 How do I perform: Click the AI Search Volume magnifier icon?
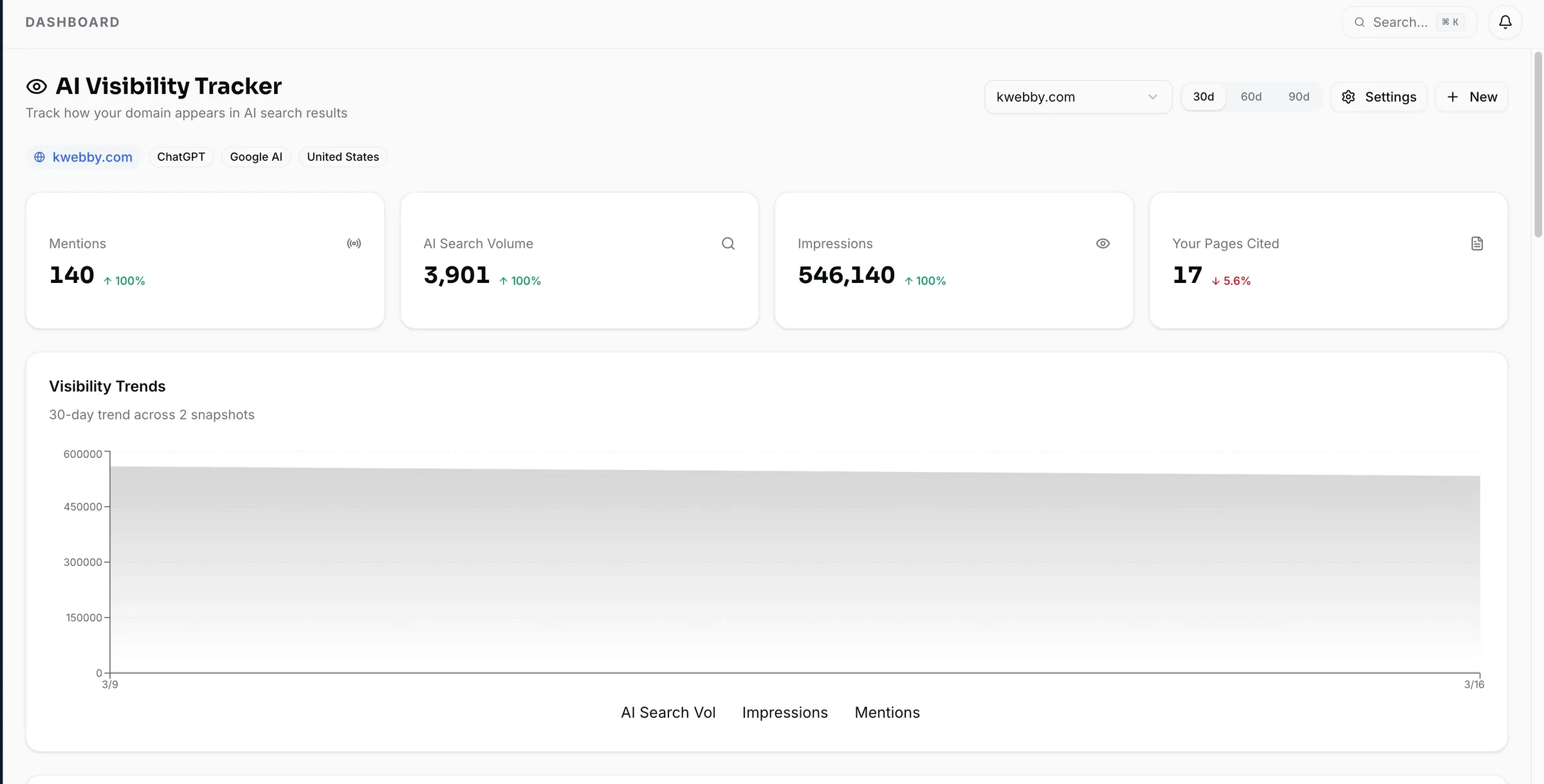coord(728,244)
